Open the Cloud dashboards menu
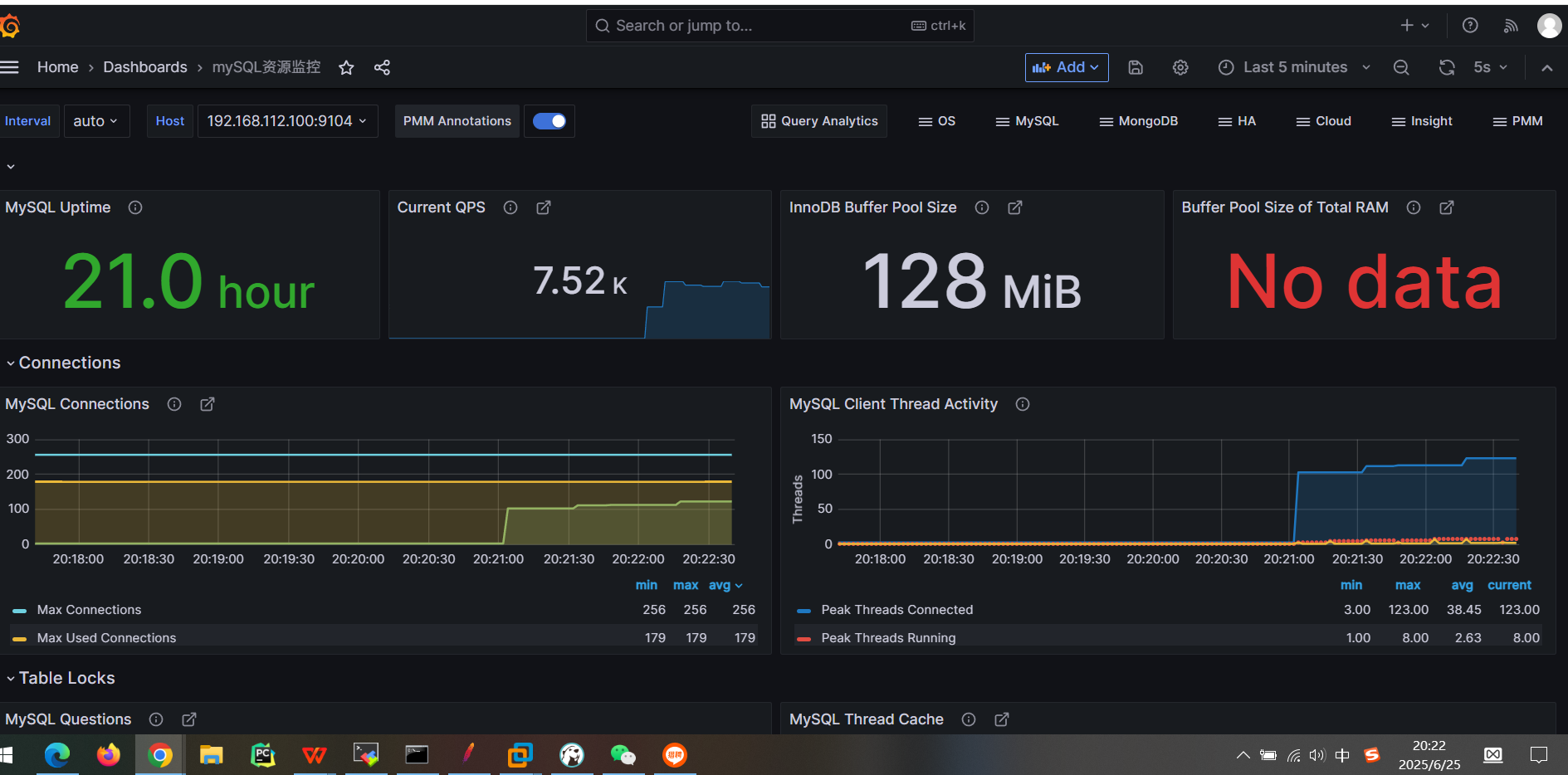The height and width of the screenshot is (775, 1568). (x=1324, y=121)
